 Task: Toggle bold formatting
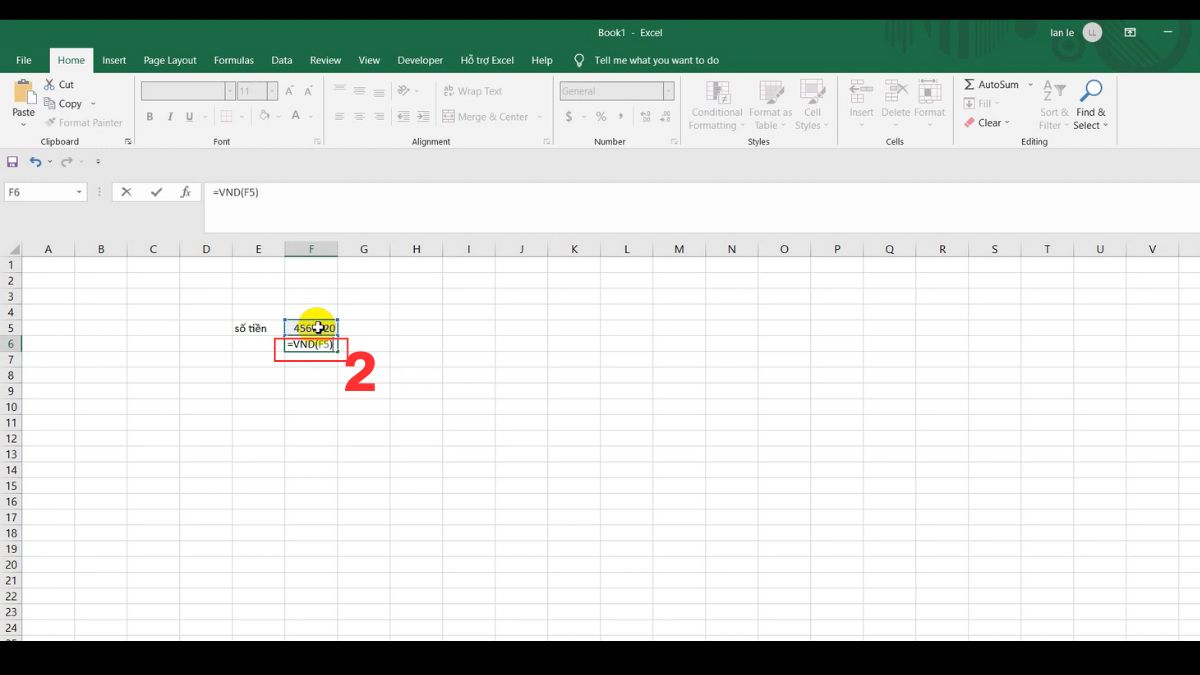pyautogui.click(x=149, y=116)
